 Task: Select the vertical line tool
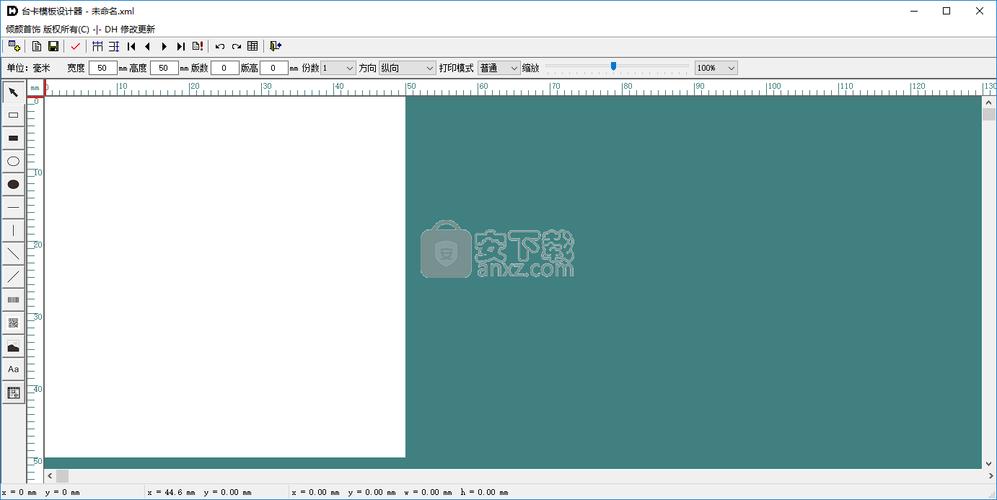pos(13,230)
